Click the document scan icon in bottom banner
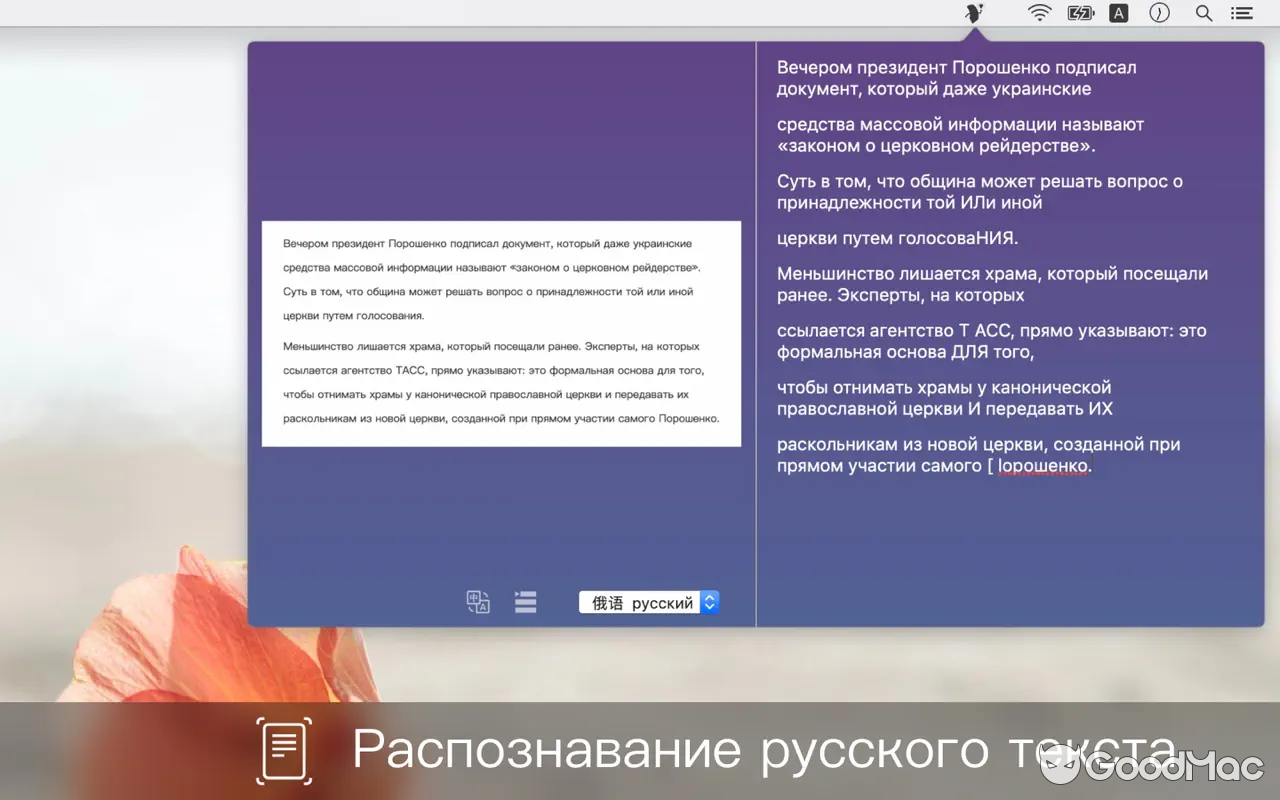Image resolution: width=1280 pixels, height=800 pixels. [283, 750]
